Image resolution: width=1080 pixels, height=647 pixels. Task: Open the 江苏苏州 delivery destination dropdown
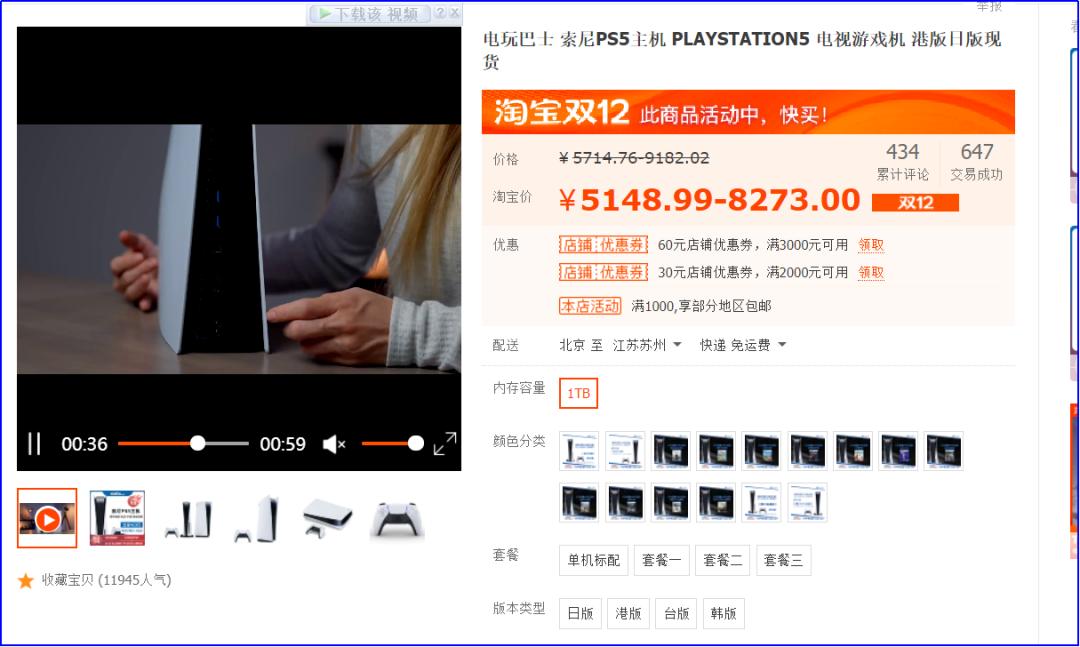point(647,345)
